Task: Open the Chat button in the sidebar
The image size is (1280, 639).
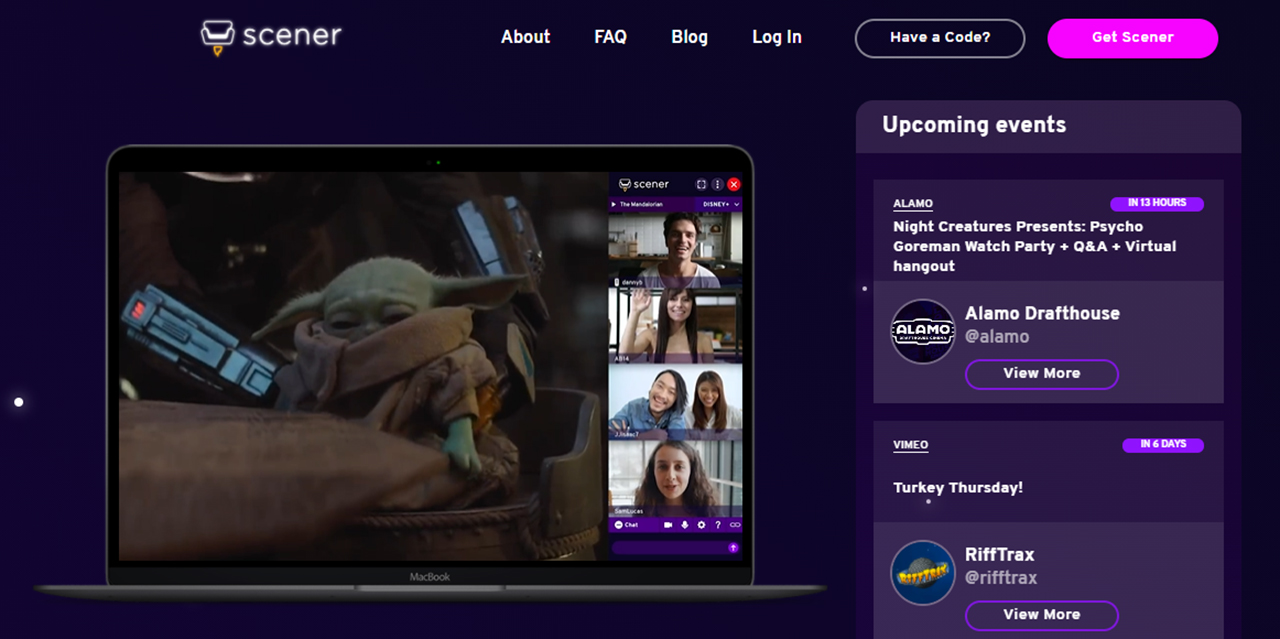Action: click(x=626, y=525)
